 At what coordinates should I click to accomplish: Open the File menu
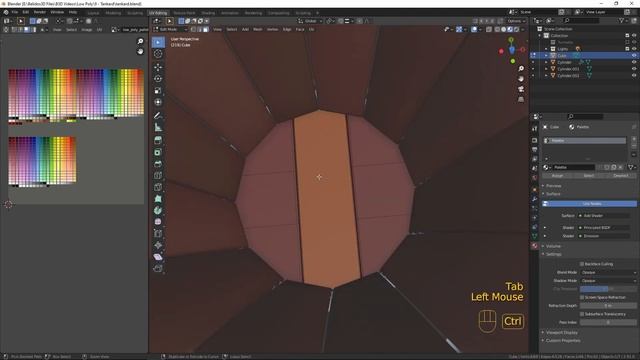coord(15,12)
